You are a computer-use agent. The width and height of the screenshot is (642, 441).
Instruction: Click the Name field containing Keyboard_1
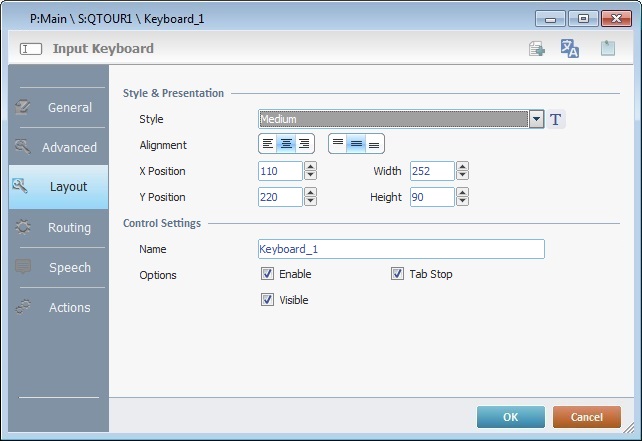pyautogui.click(x=400, y=249)
